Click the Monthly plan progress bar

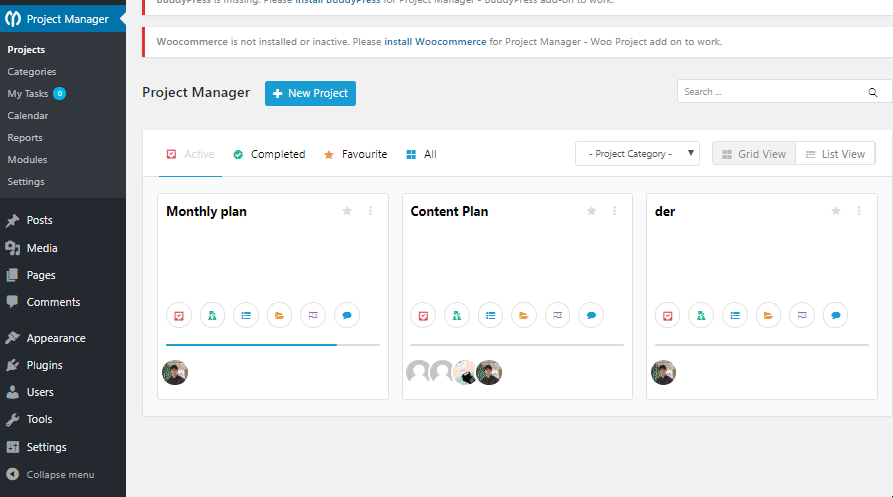(273, 345)
